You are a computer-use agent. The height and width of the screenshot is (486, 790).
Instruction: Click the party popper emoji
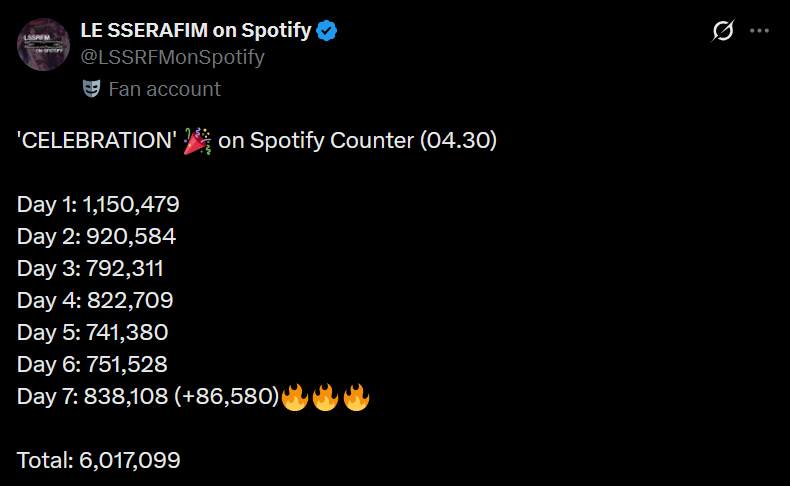[197, 141]
